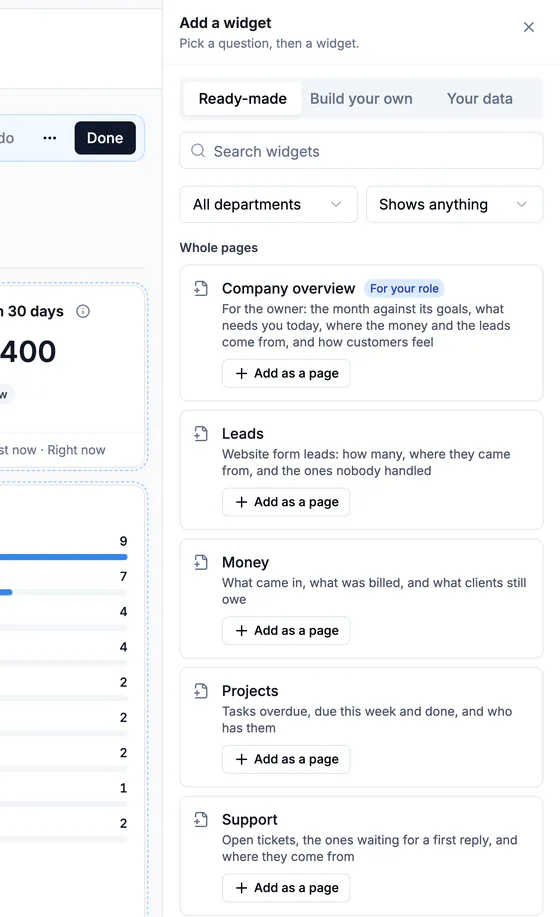Click the page icon next to Leads
Screen dimensions: 560x917
[201, 433]
